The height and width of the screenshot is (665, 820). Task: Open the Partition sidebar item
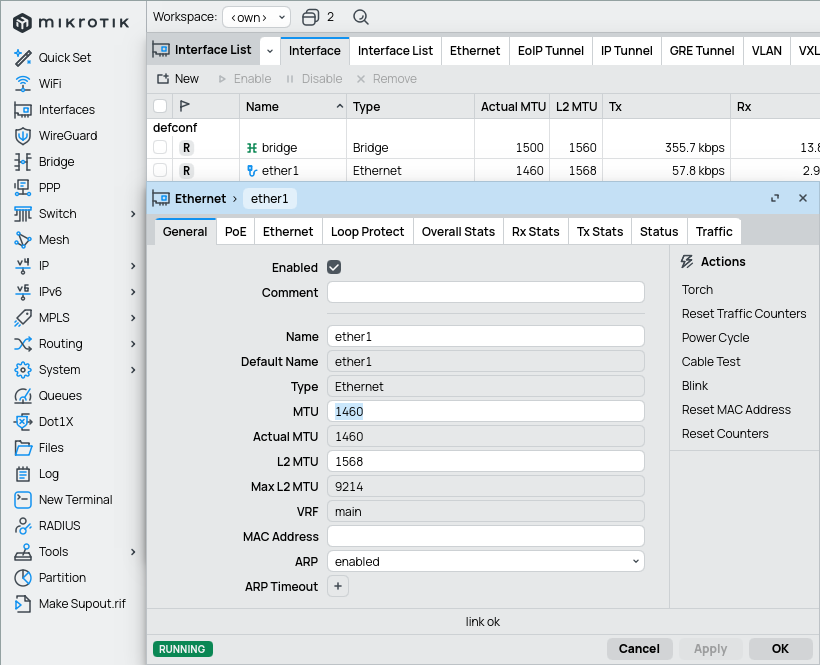[62, 578]
